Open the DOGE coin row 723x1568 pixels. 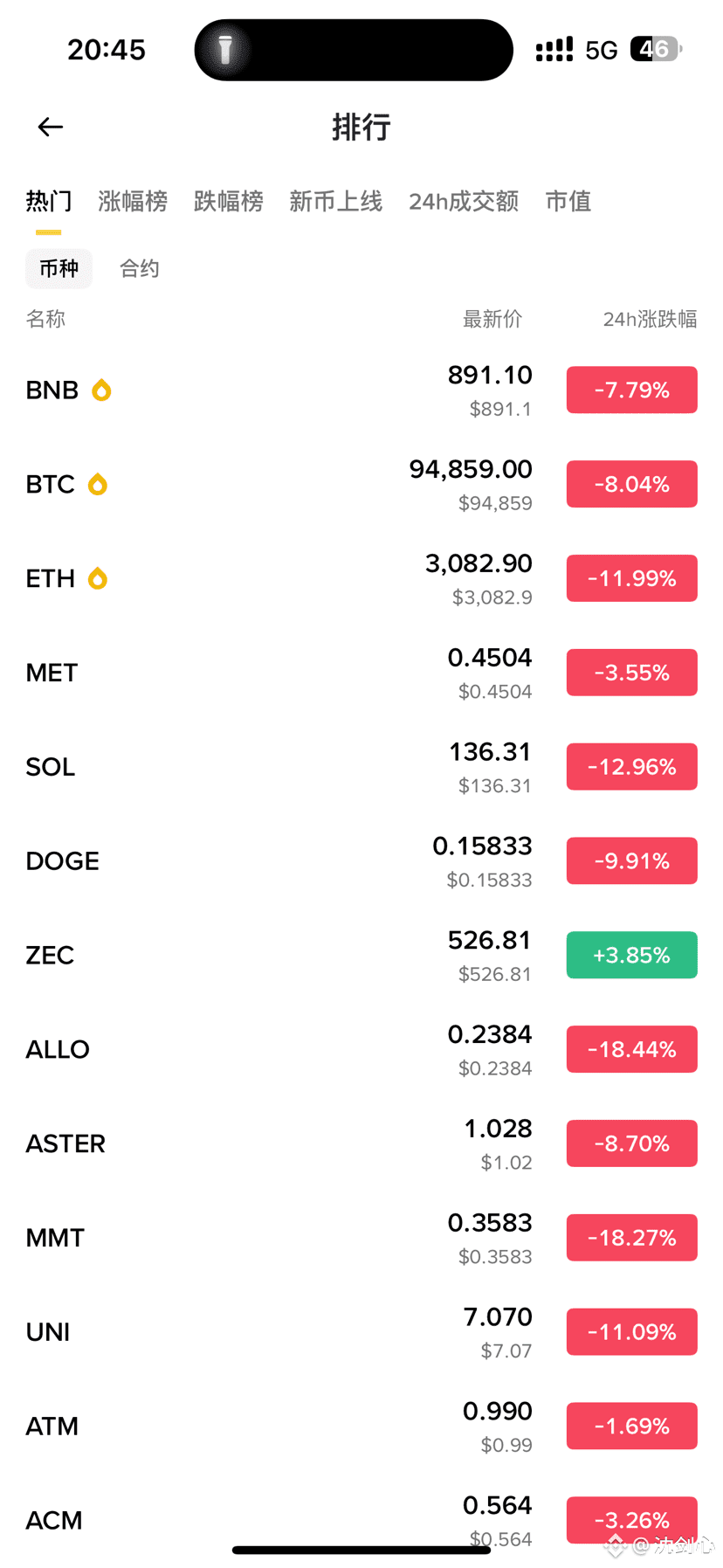(x=262, y=861)
